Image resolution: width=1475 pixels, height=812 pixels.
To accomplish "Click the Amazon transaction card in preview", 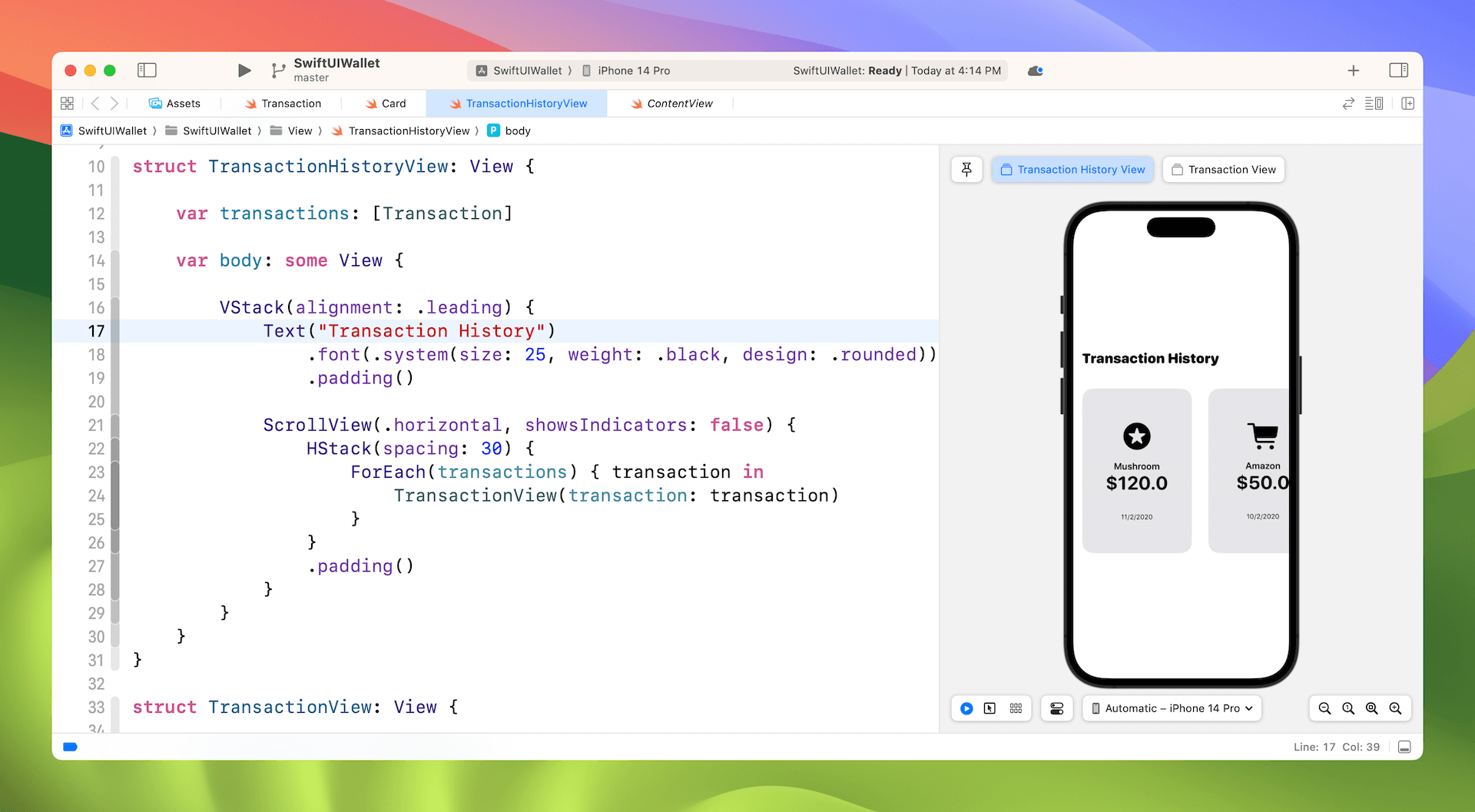I will tap(1248, 470).
